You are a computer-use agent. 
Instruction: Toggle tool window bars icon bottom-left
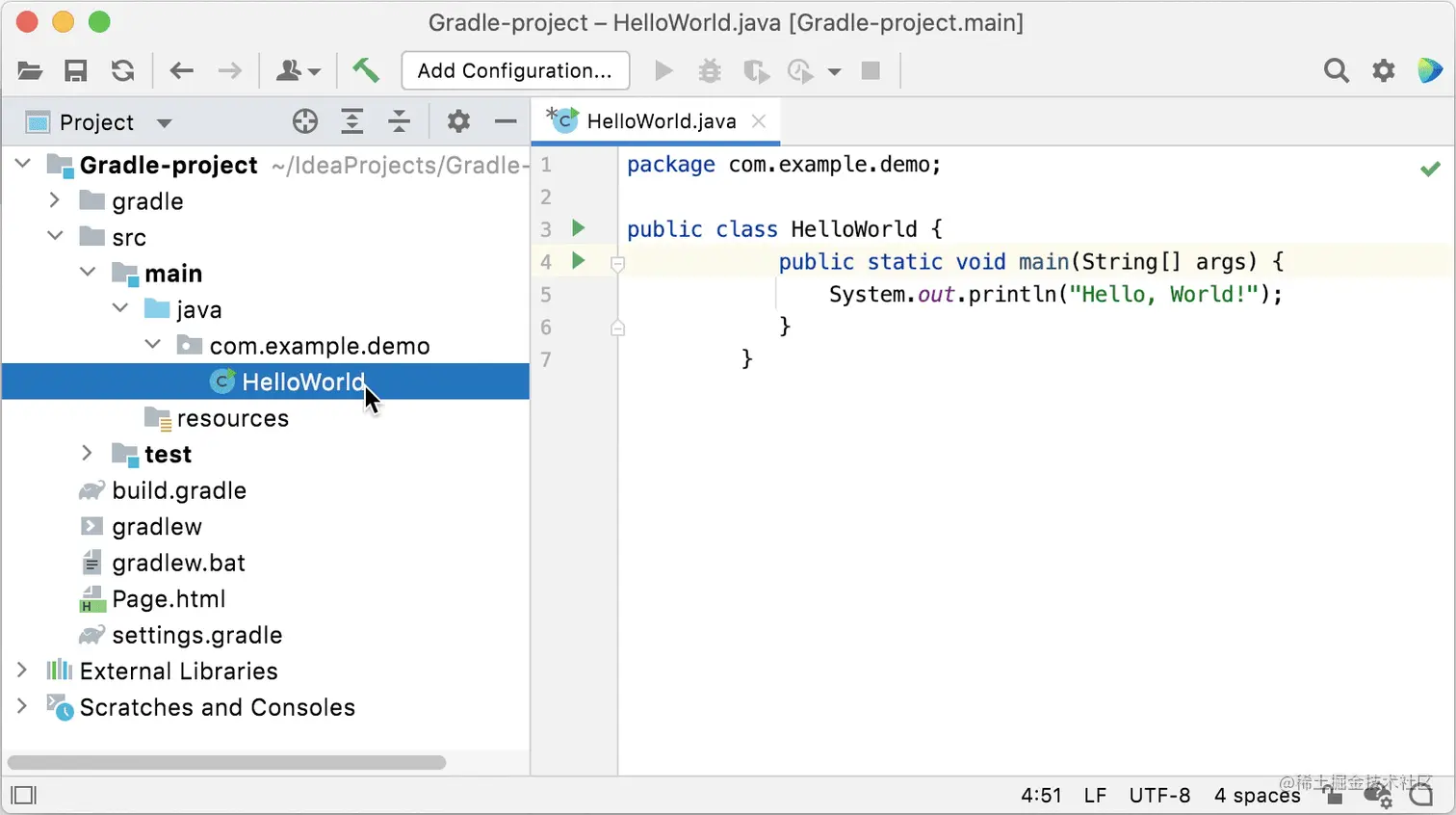[x=23, y=795]
